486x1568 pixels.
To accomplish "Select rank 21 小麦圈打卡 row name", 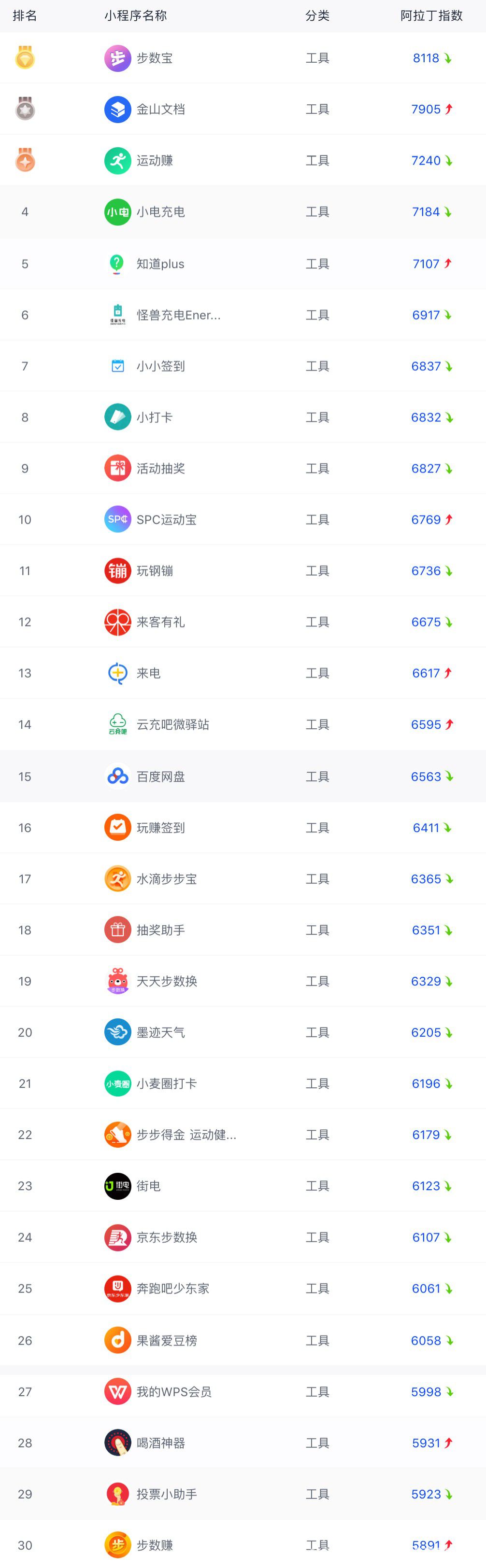I will 166,1083.
